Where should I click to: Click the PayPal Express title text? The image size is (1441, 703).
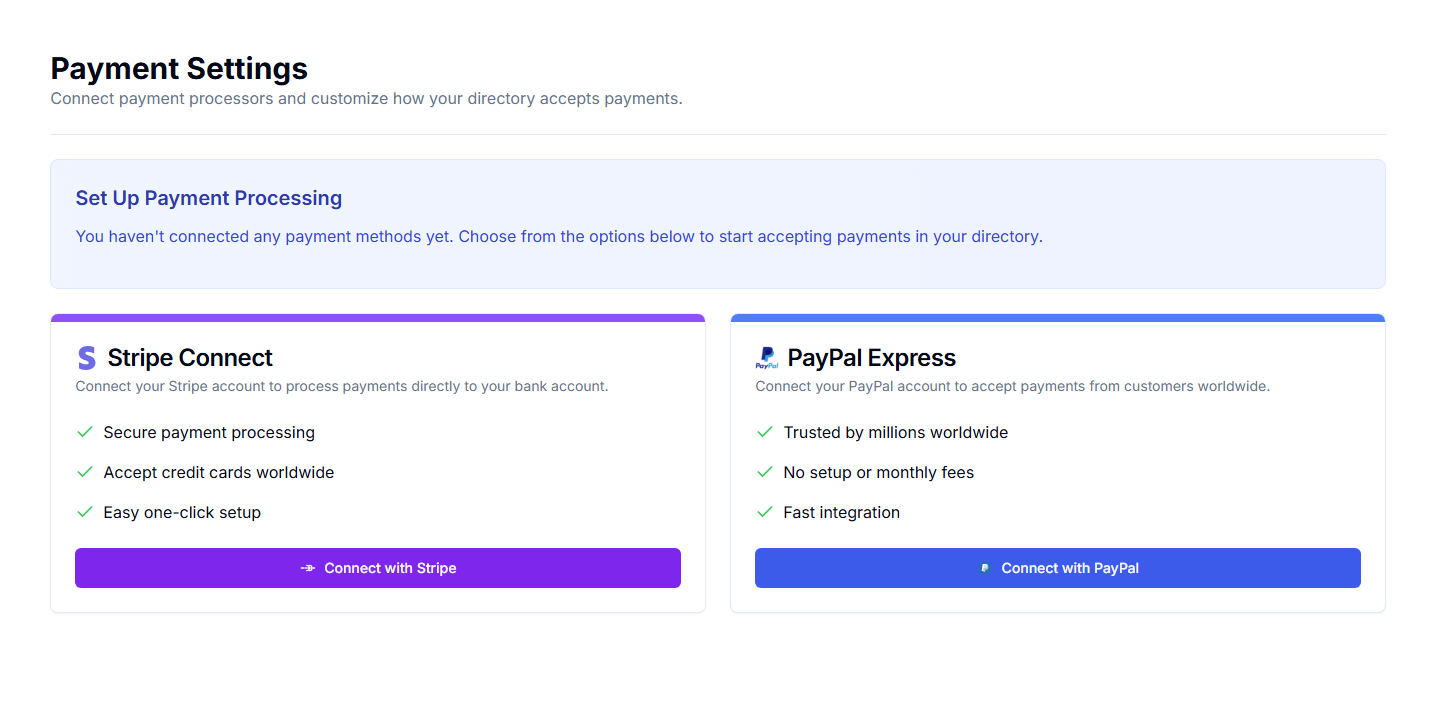871,357
